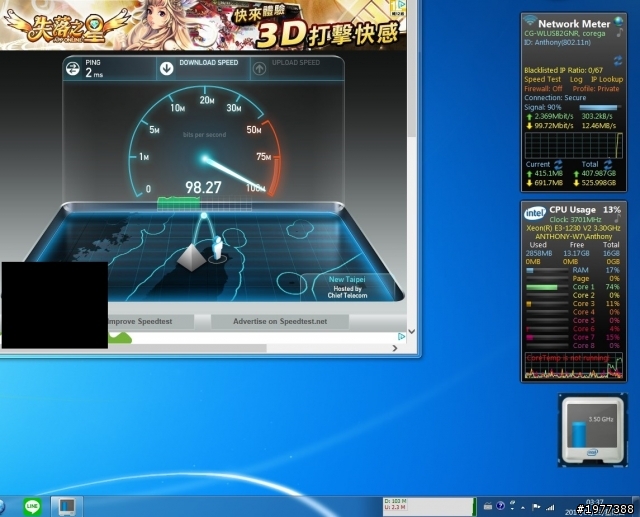Click the CG-WLUSB2GNR, corega adapter name
640x517 pixels.
564,33
